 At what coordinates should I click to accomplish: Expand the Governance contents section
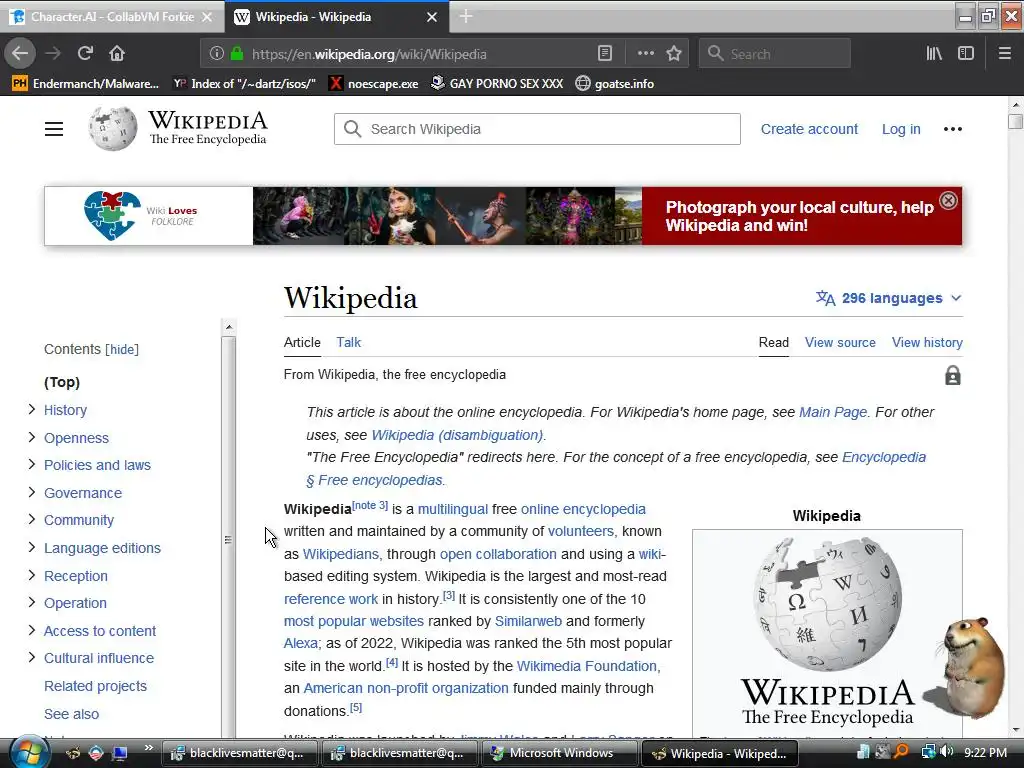pos(31,492)
